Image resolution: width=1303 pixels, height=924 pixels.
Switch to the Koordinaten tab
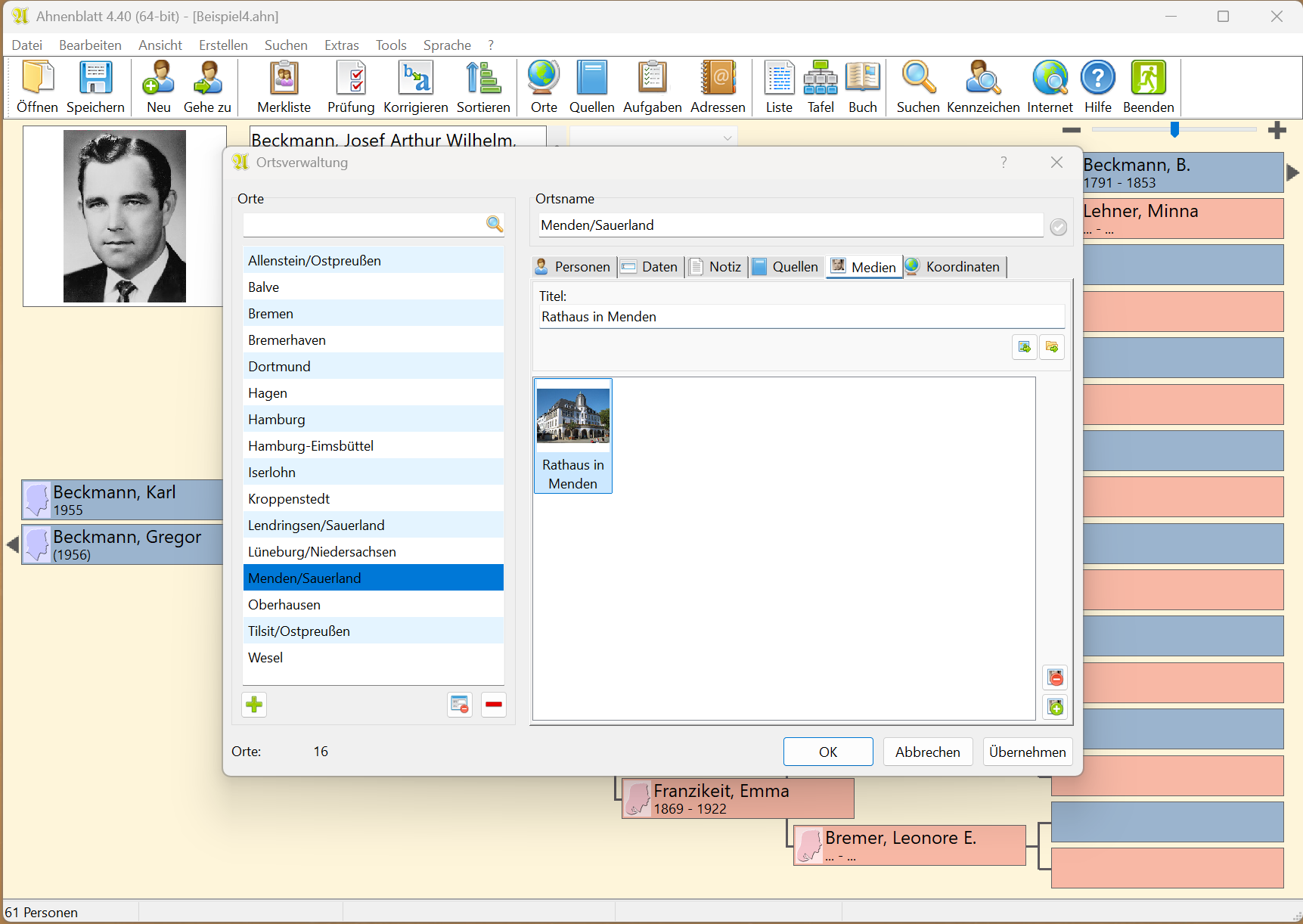pos(954,267)
